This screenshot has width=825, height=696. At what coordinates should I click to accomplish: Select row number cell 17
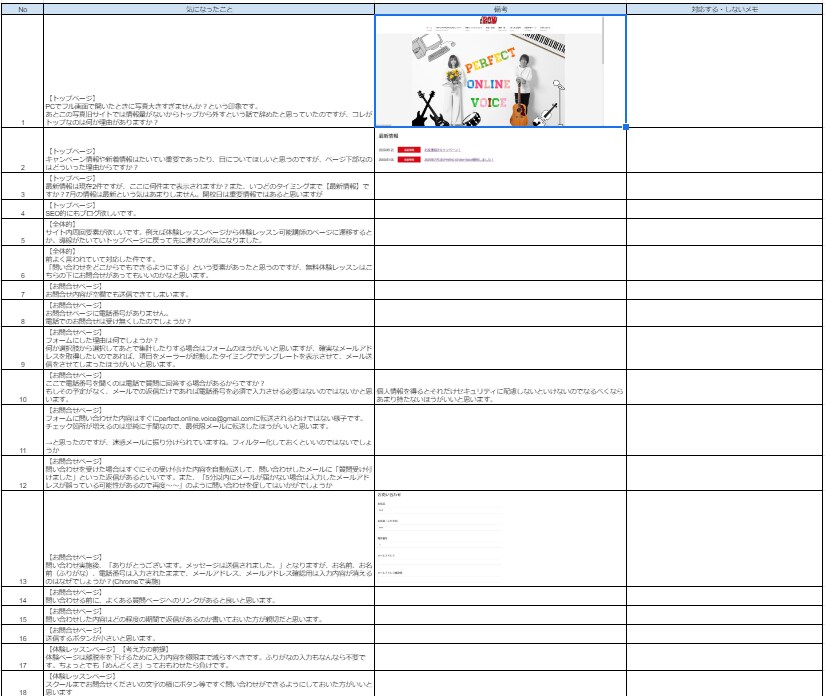[x=23, y=657]
